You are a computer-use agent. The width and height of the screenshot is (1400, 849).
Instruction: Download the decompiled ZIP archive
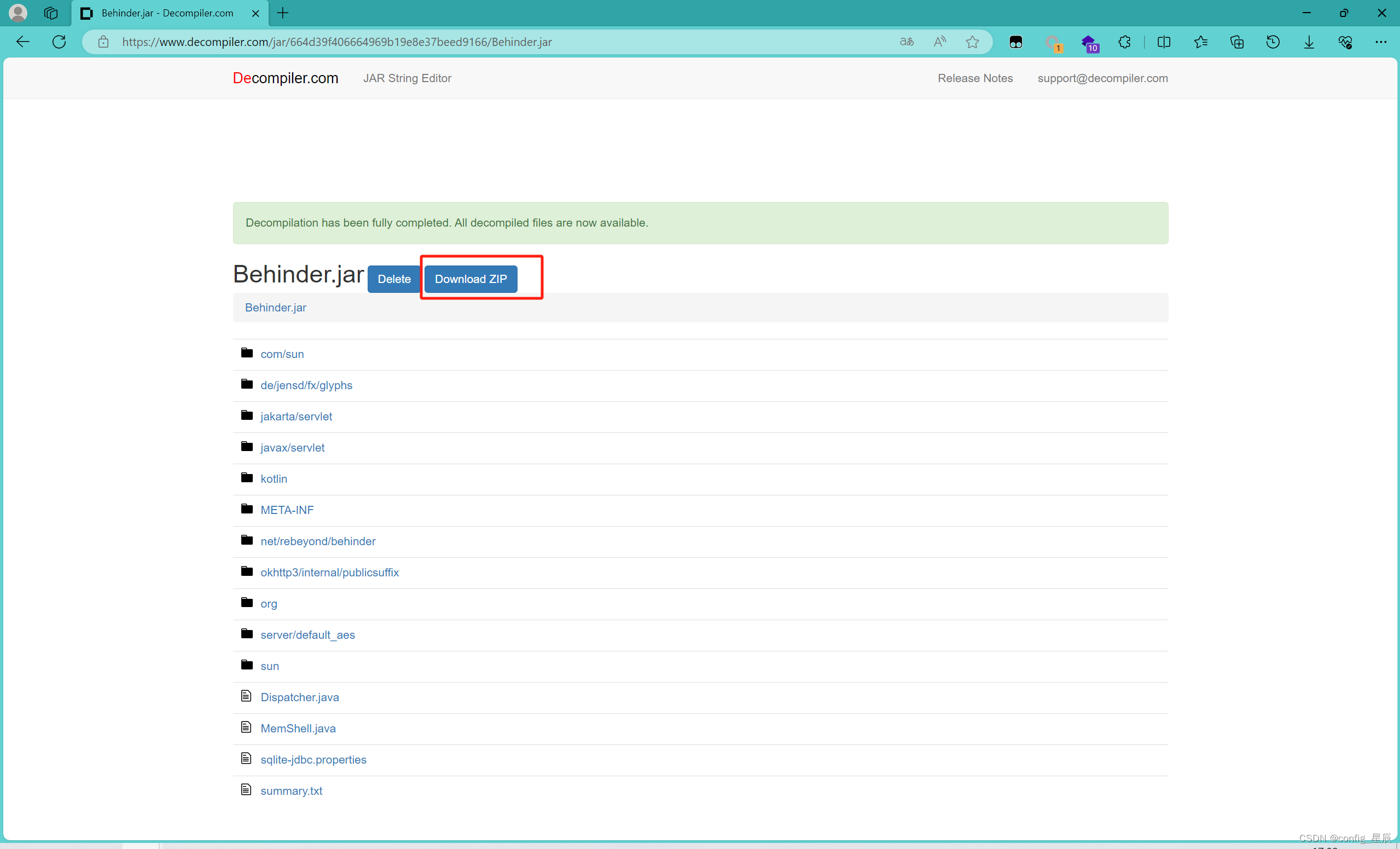point(471,278)
